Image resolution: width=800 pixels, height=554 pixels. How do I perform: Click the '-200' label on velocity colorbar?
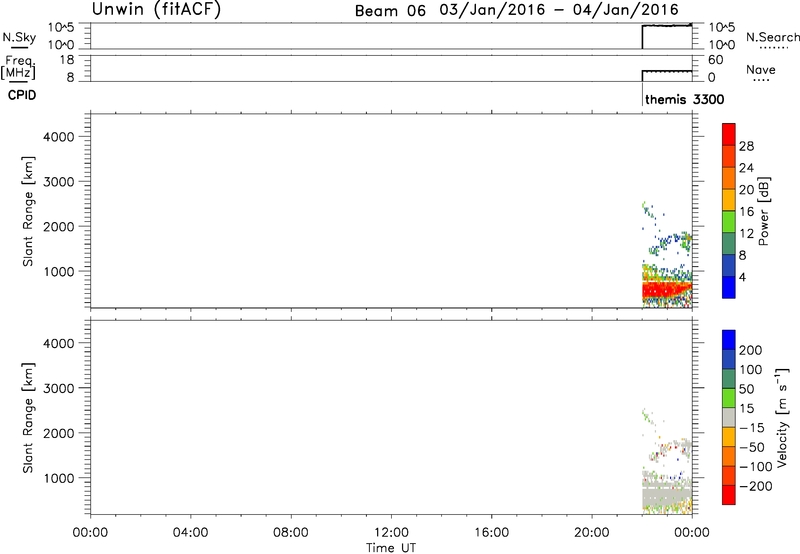756,486
